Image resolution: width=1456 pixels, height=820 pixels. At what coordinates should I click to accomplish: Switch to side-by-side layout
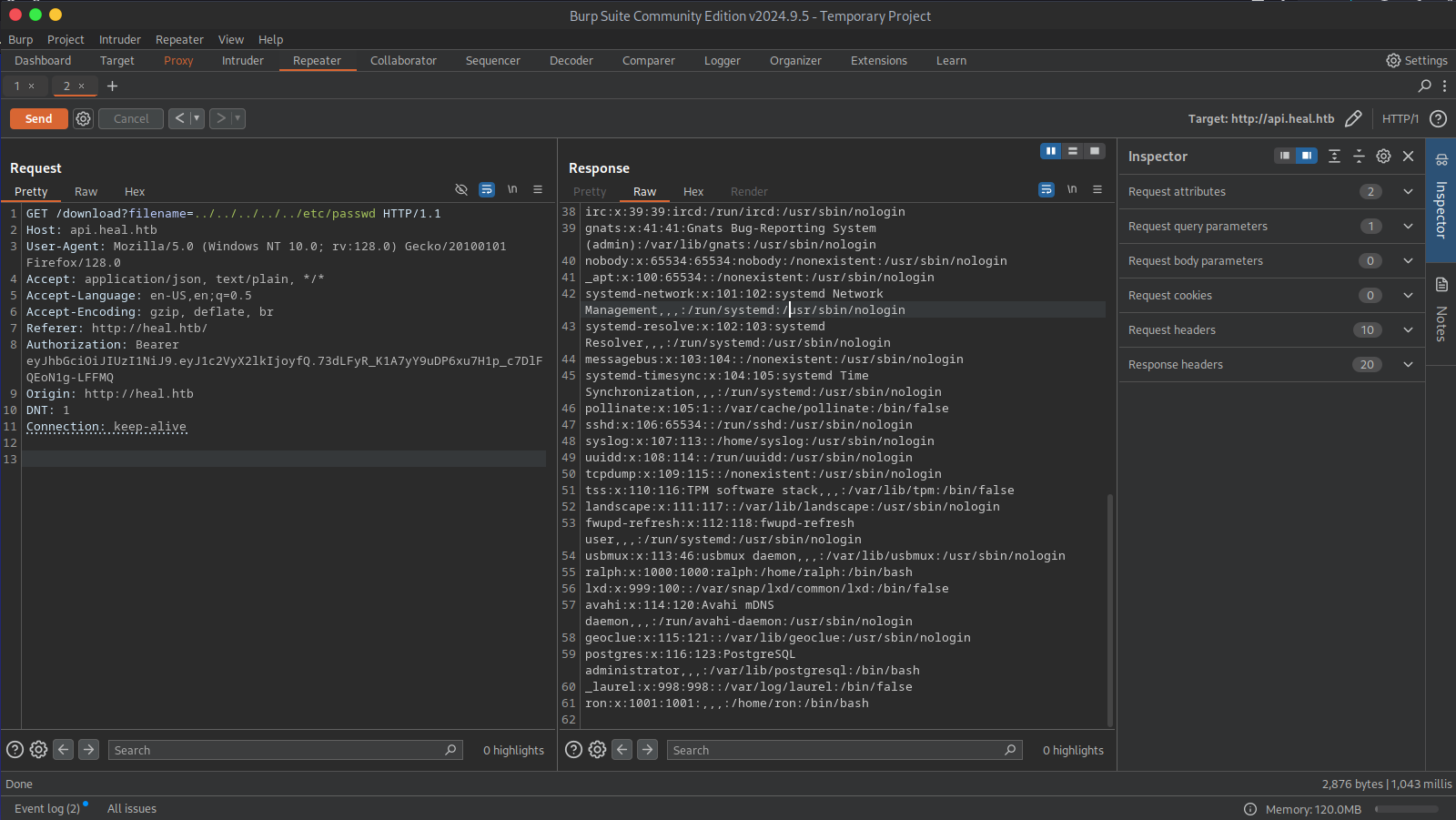click(1051, 151)
